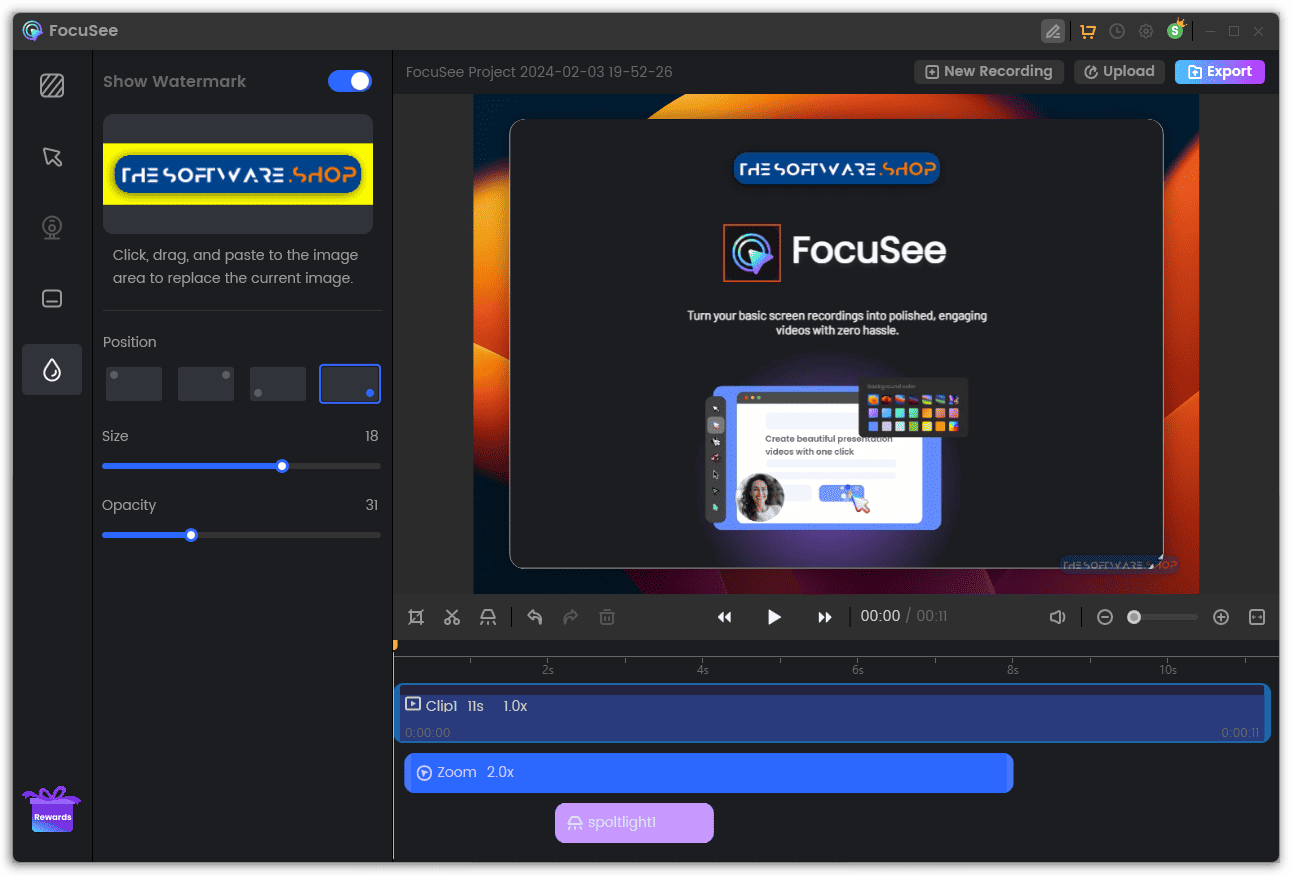Fit timeline to window icon
Image resolution: width=1292 pixels, height=875 pixels.
1257,617
